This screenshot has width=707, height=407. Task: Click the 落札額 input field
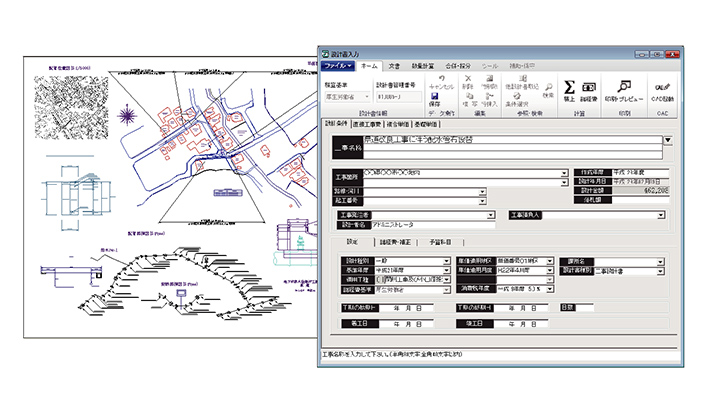tap(640, 200)
